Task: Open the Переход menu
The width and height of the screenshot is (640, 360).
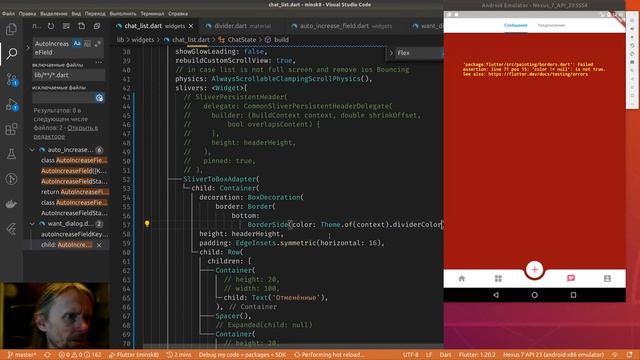Action: (x=95, y=13)
